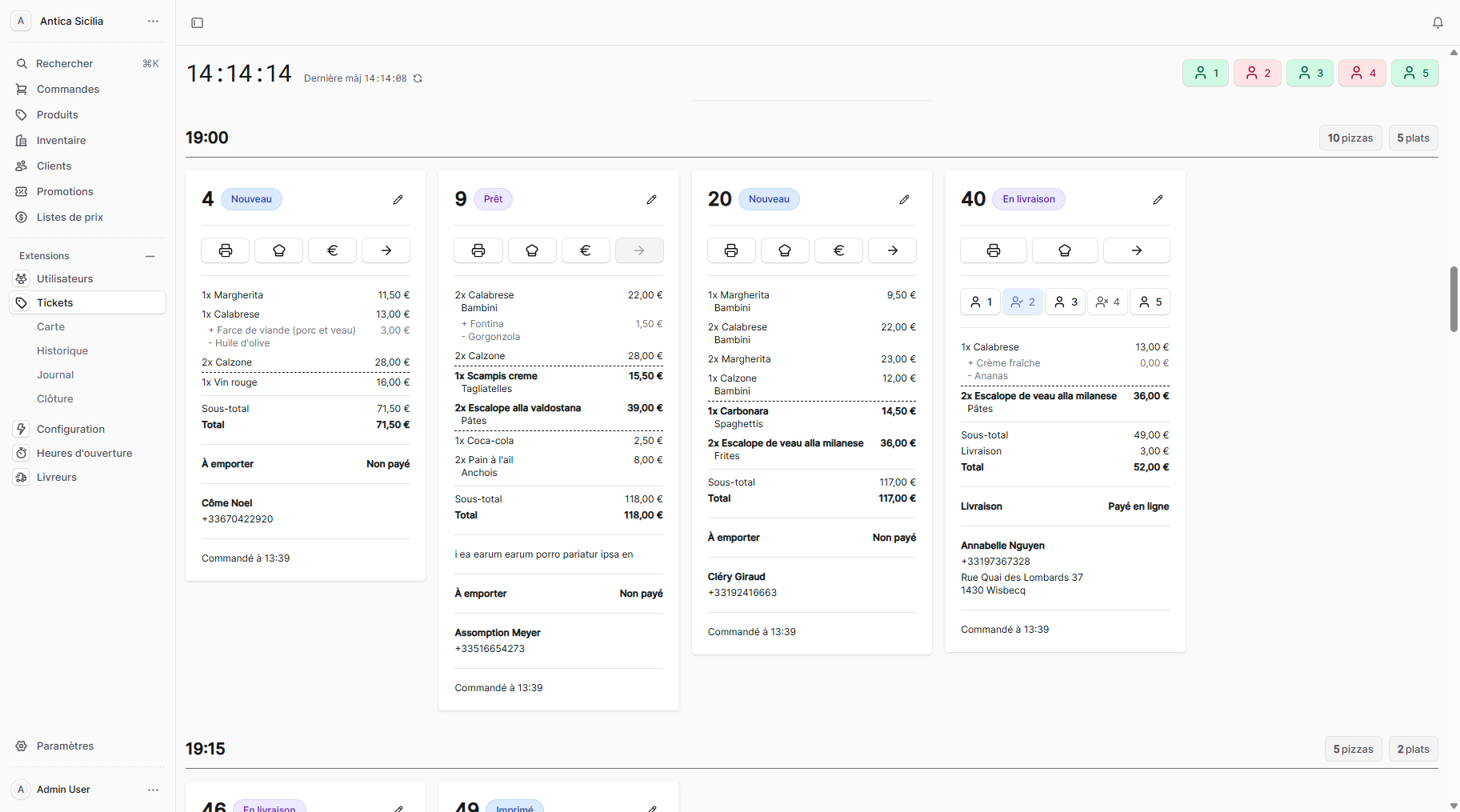Toggle the sidebar panel icon
Image resolution: width=1460 pixels, height=812 pixels.
198,22
